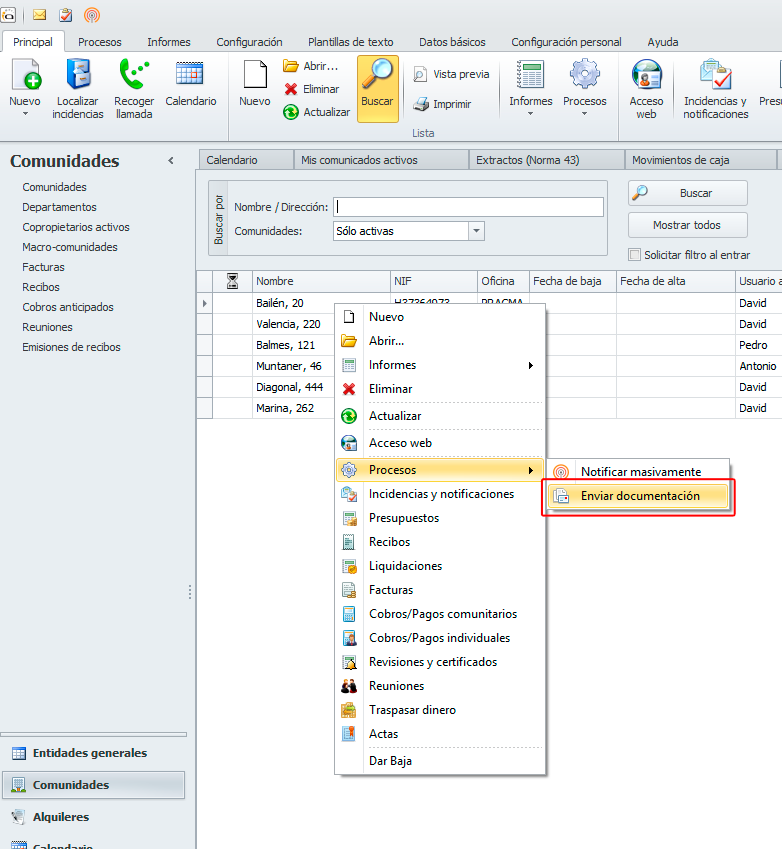Choose Dar Baja in context menu
Viewport: 782px width, 849px height.
coord(440,761)
